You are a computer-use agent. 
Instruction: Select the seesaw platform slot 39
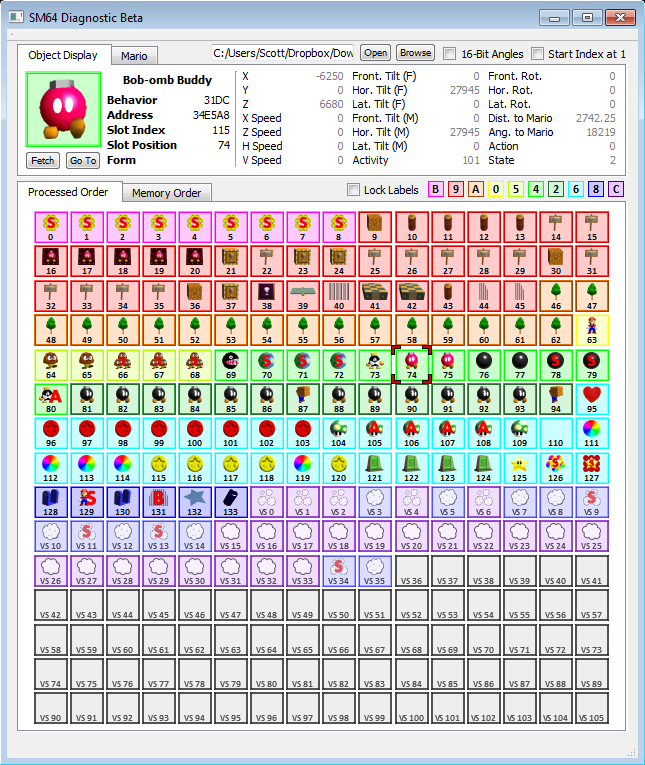coord(303,296)
